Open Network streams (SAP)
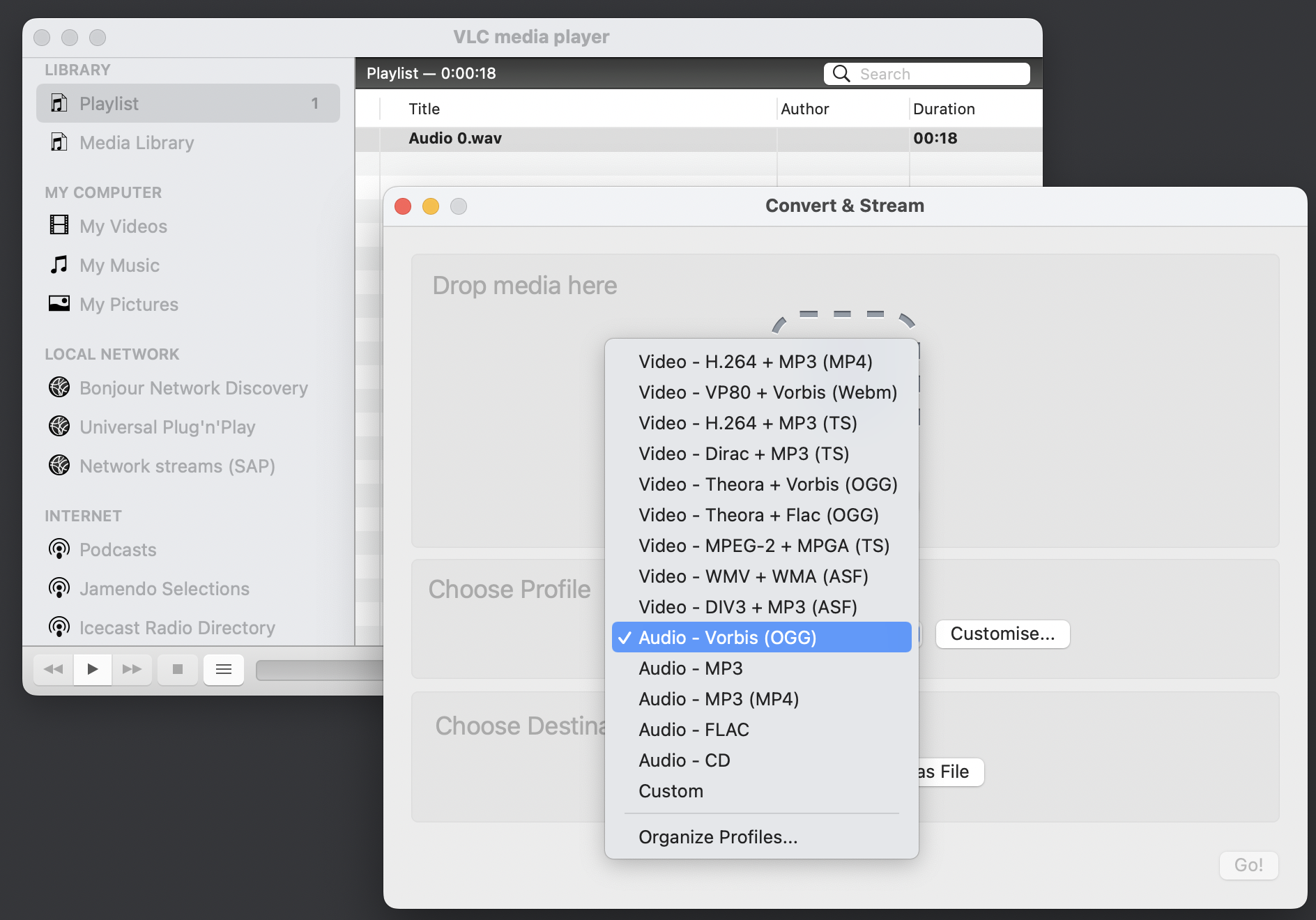Screen dimensions: 1316x920 [x=188, y=466]
